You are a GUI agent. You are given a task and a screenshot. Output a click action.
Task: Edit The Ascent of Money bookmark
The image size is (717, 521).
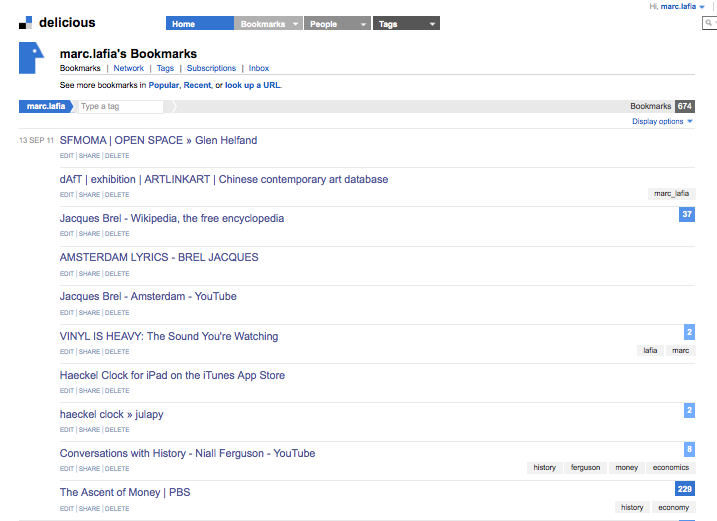67,509
